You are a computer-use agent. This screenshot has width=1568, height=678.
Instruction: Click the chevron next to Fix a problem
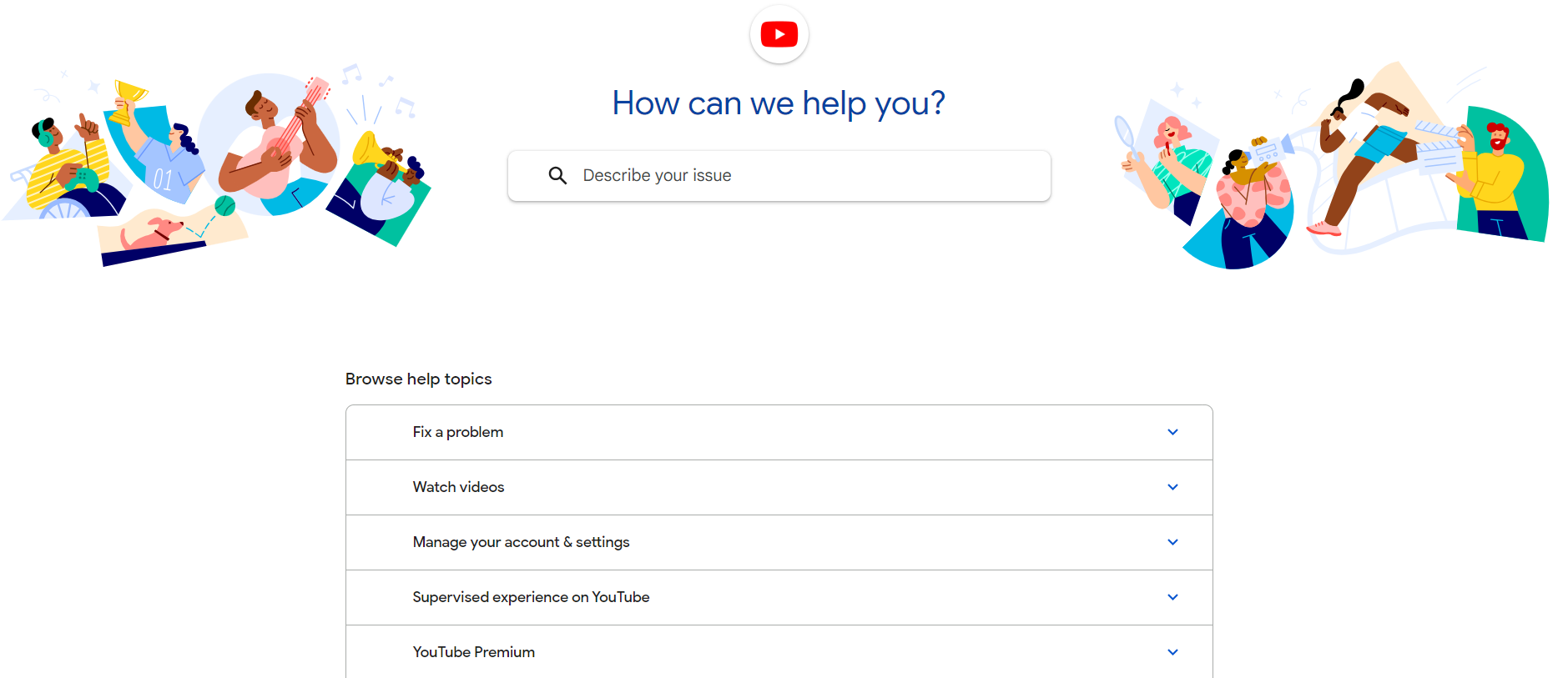1172,432
